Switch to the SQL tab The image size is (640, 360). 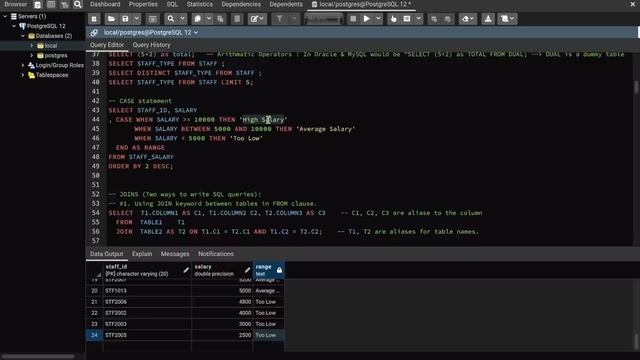point(172,4)
